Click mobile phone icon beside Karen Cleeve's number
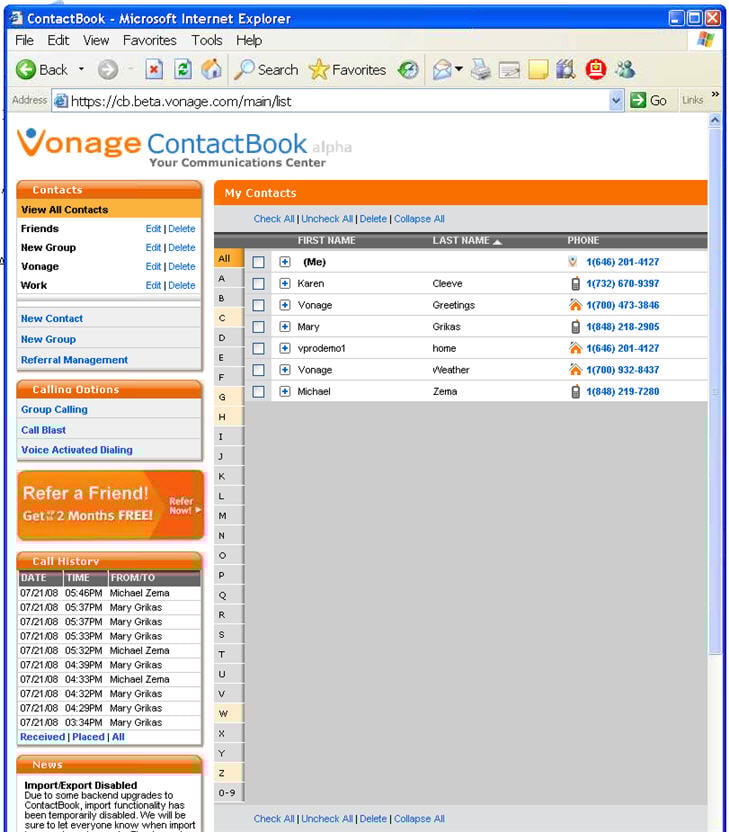Image resolution: width=729 pixels, height=832 pixels. pyautogui.click(x=575, y=284)
